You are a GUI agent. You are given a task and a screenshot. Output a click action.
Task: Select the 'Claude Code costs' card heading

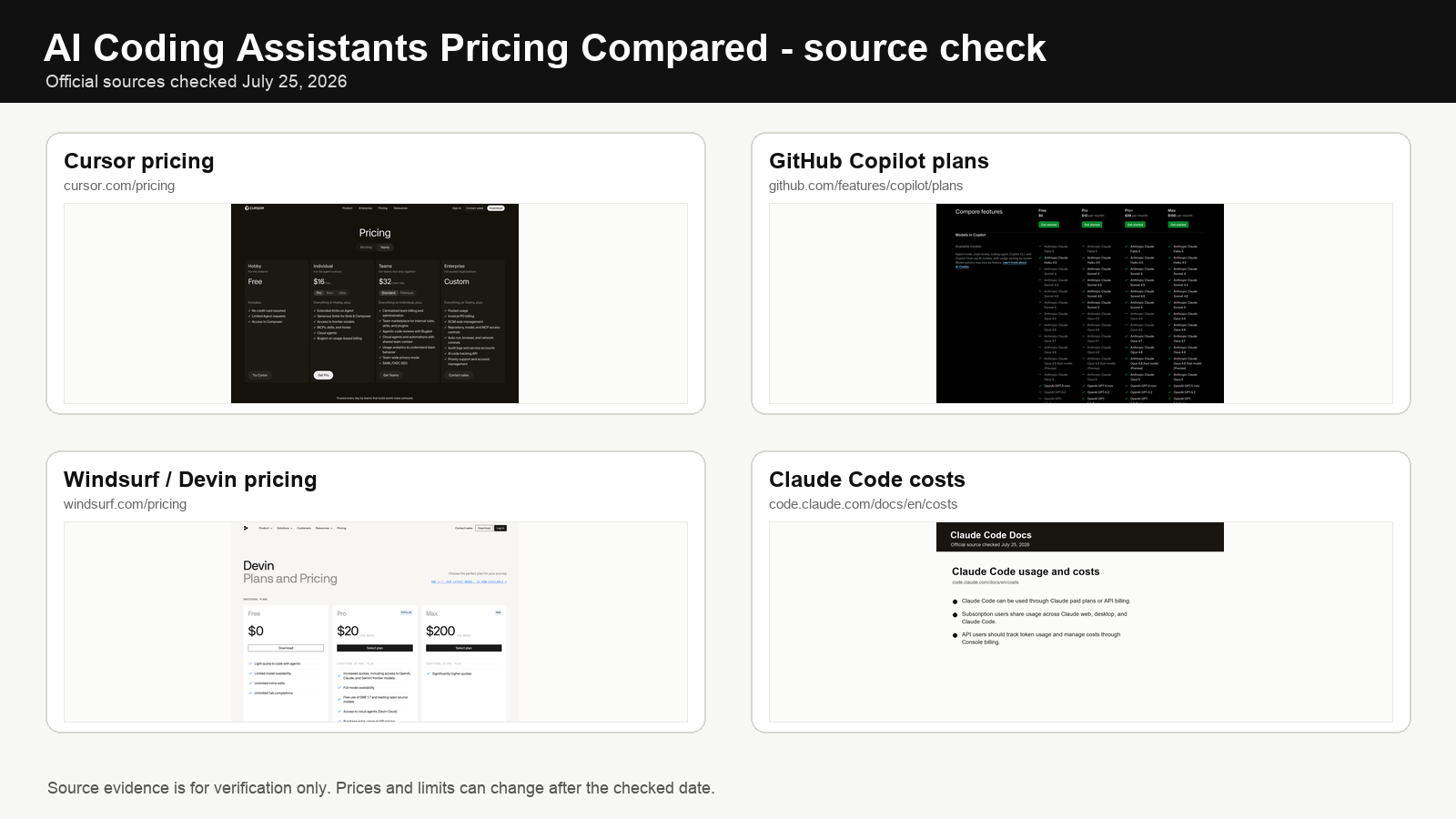pyautogui.click(x=867, y=480)
